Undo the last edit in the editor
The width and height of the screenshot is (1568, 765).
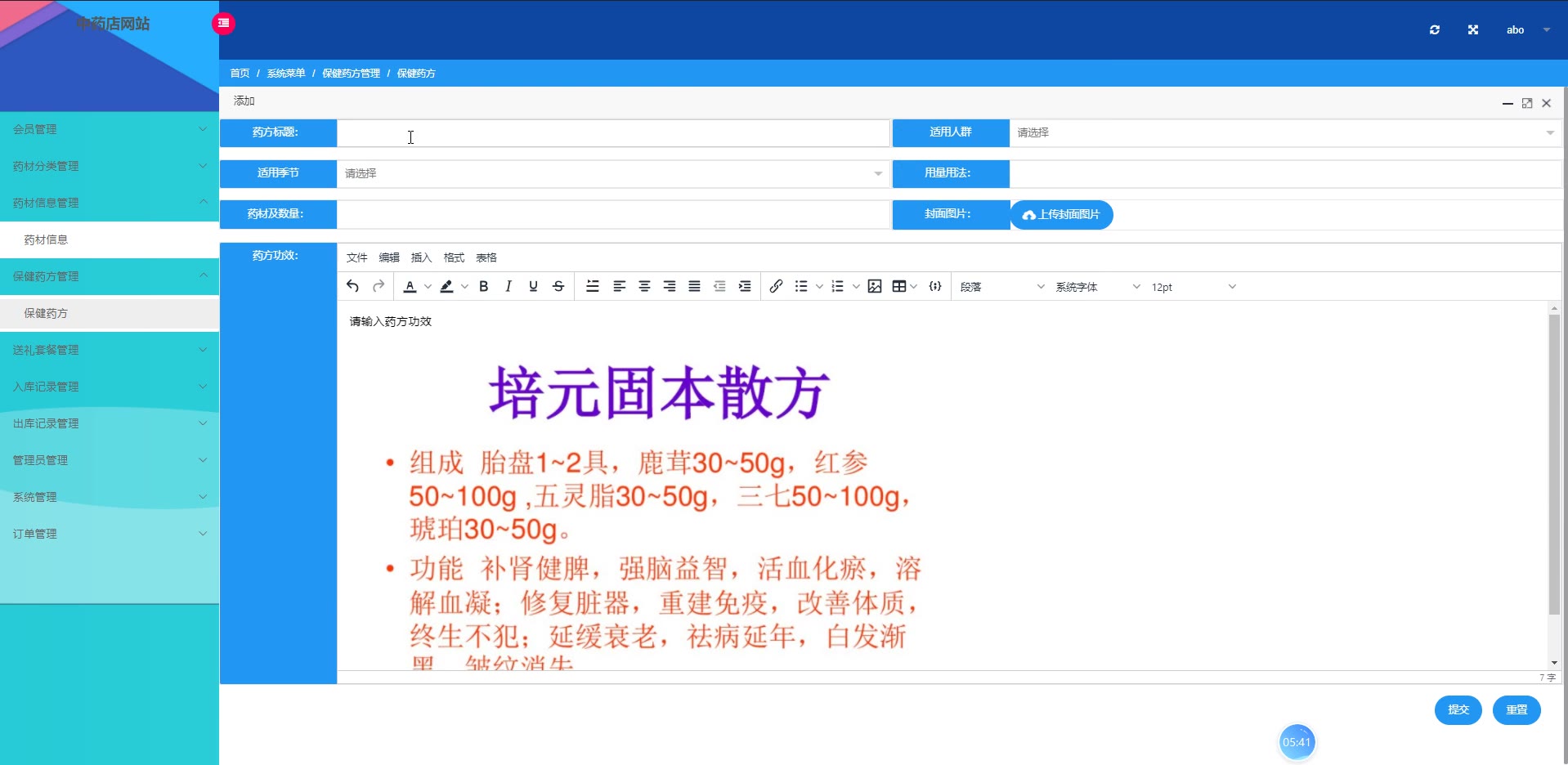point(352,286)
